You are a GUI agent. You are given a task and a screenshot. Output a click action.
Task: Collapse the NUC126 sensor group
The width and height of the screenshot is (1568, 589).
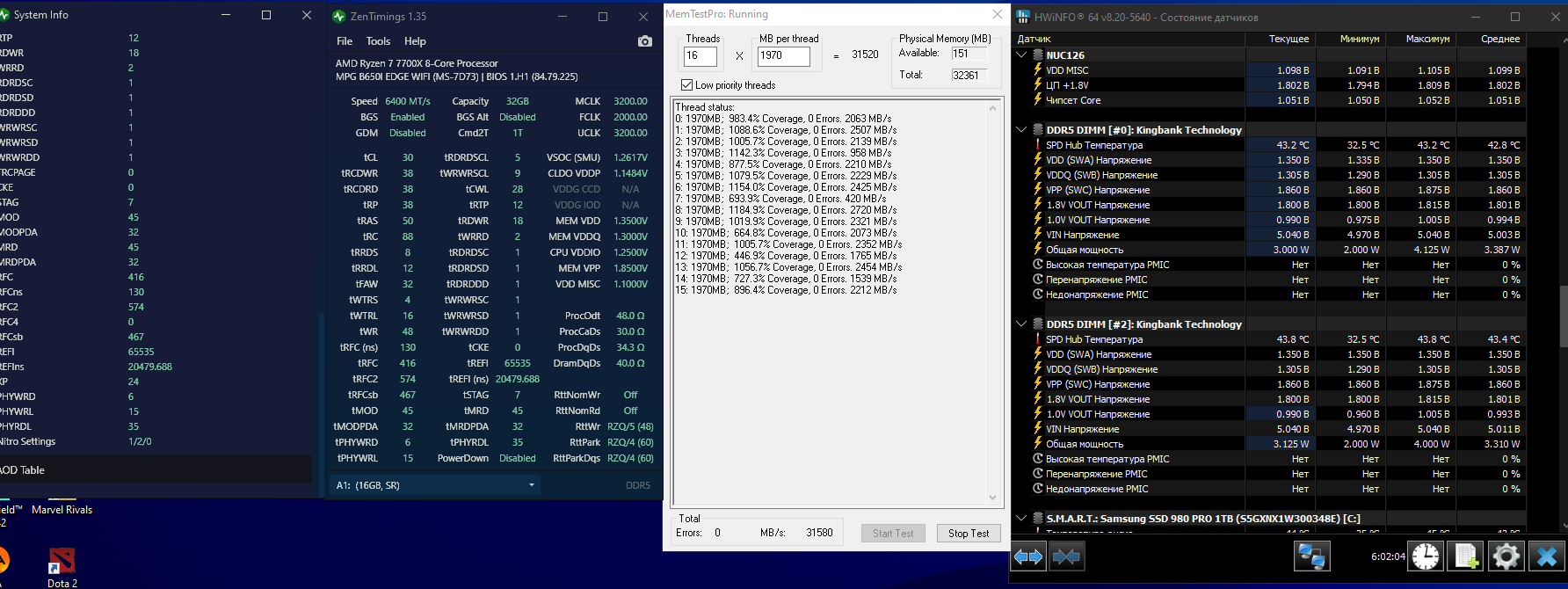coord(1021,55)
